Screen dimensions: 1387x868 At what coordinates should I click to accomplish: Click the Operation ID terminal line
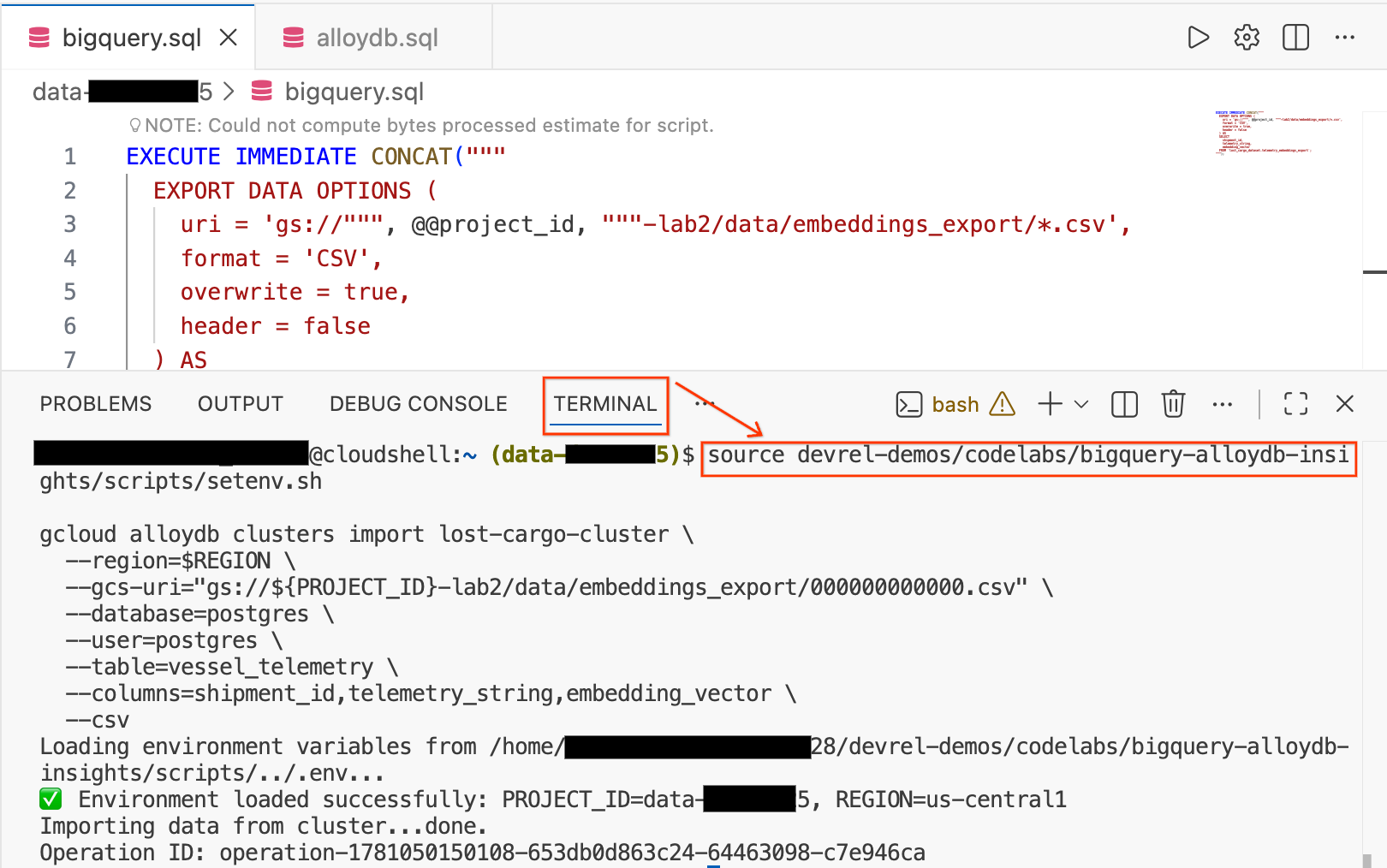coord(483,853)
